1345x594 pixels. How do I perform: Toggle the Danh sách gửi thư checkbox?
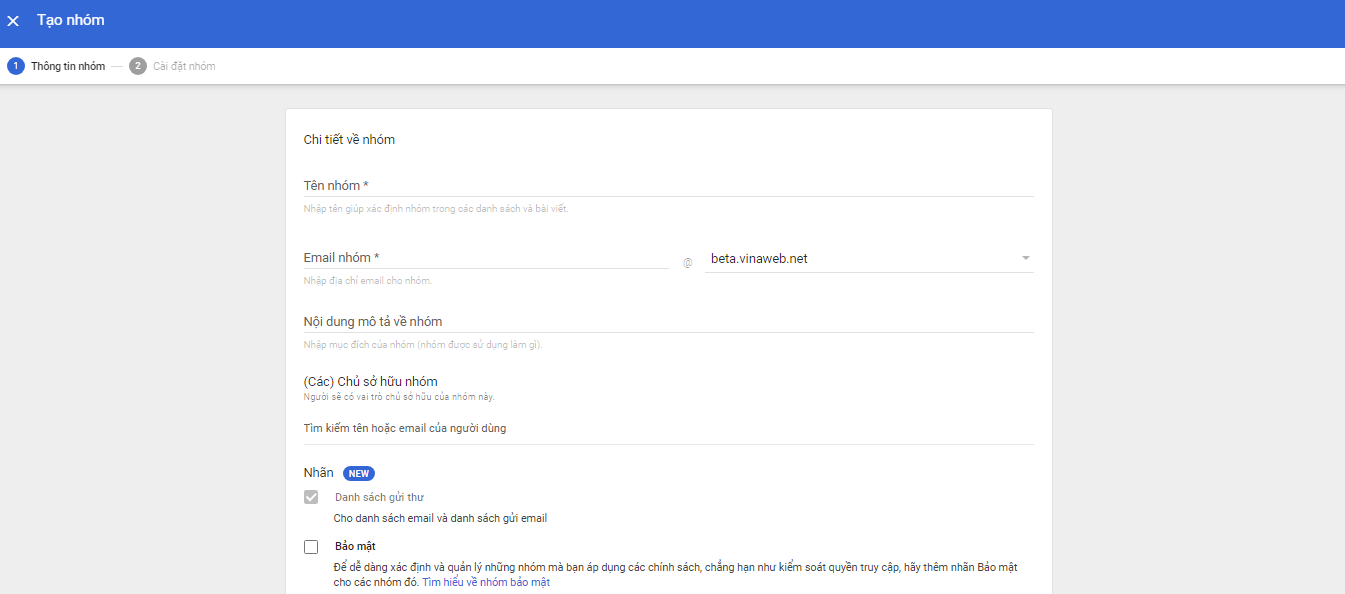[x=311, y=497]
